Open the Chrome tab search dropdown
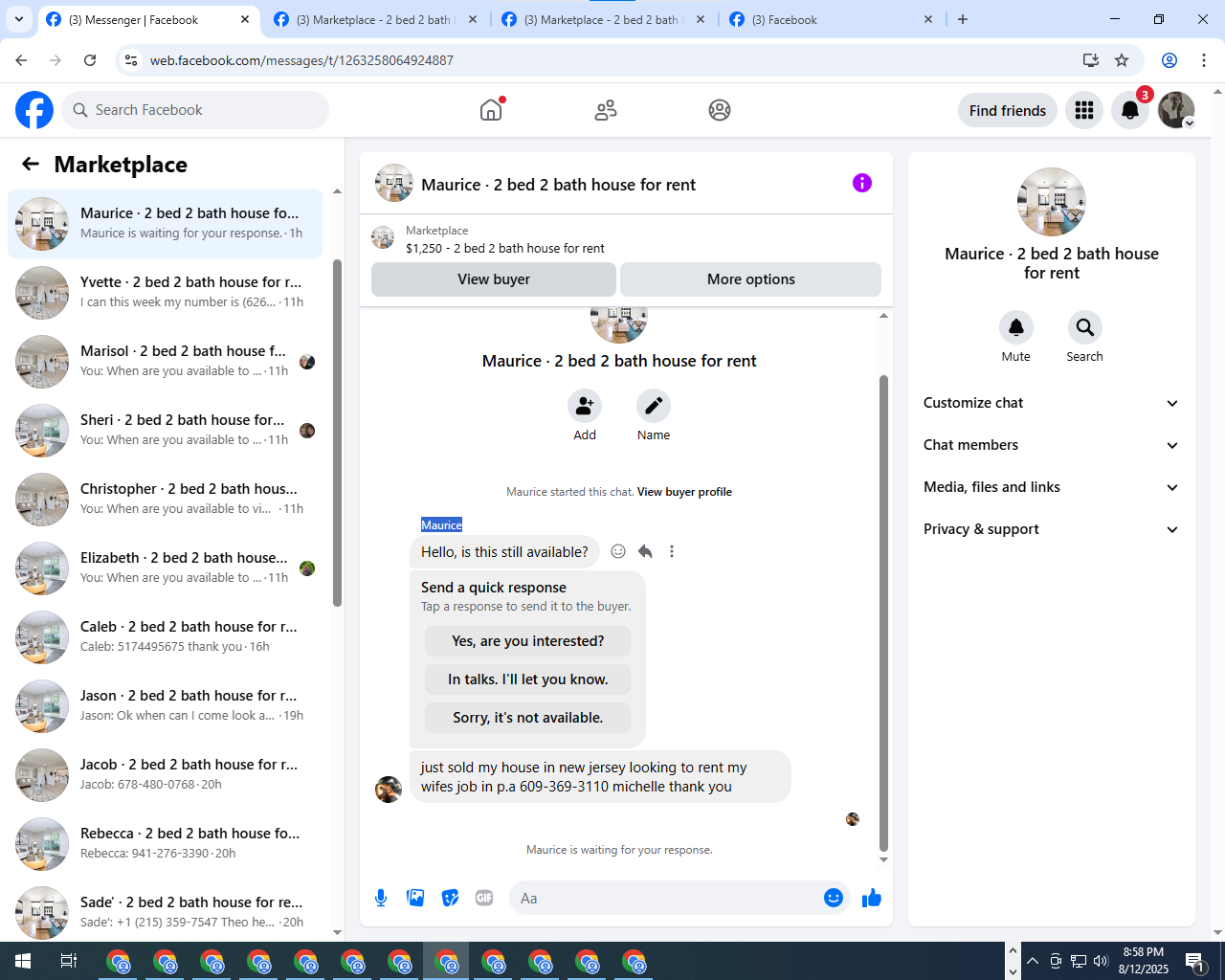The width and height of the screenshot is (1225, 980). 19,19
